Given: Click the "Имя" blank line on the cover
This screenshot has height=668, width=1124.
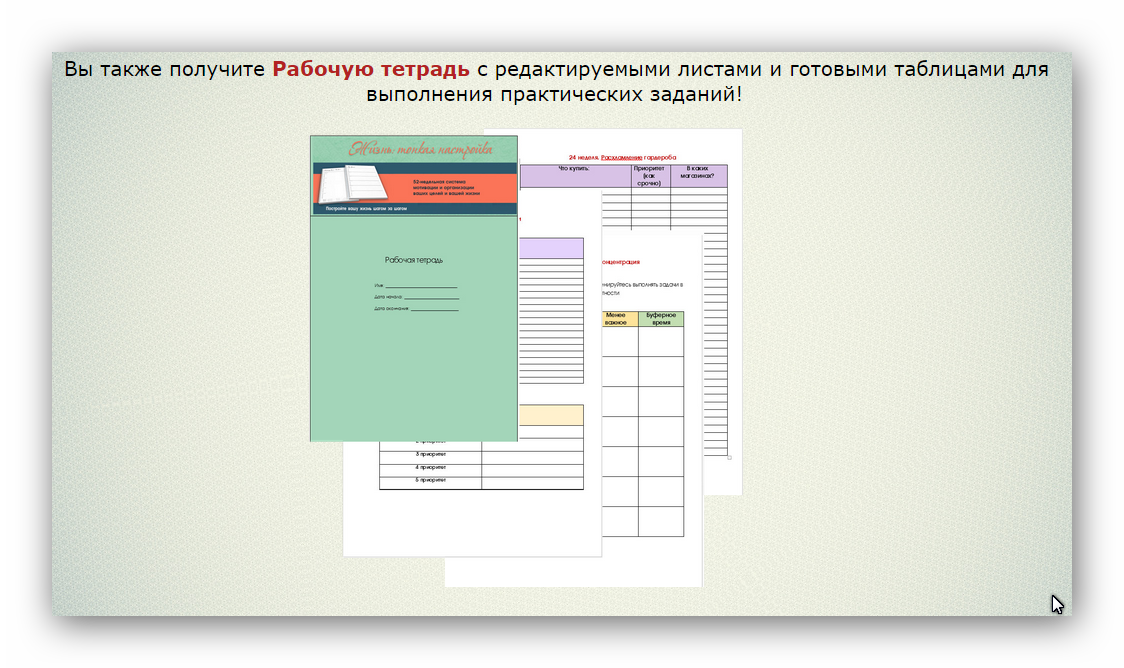Looking at the screenshot, I should pyautogui.click(x=420, y=286).
